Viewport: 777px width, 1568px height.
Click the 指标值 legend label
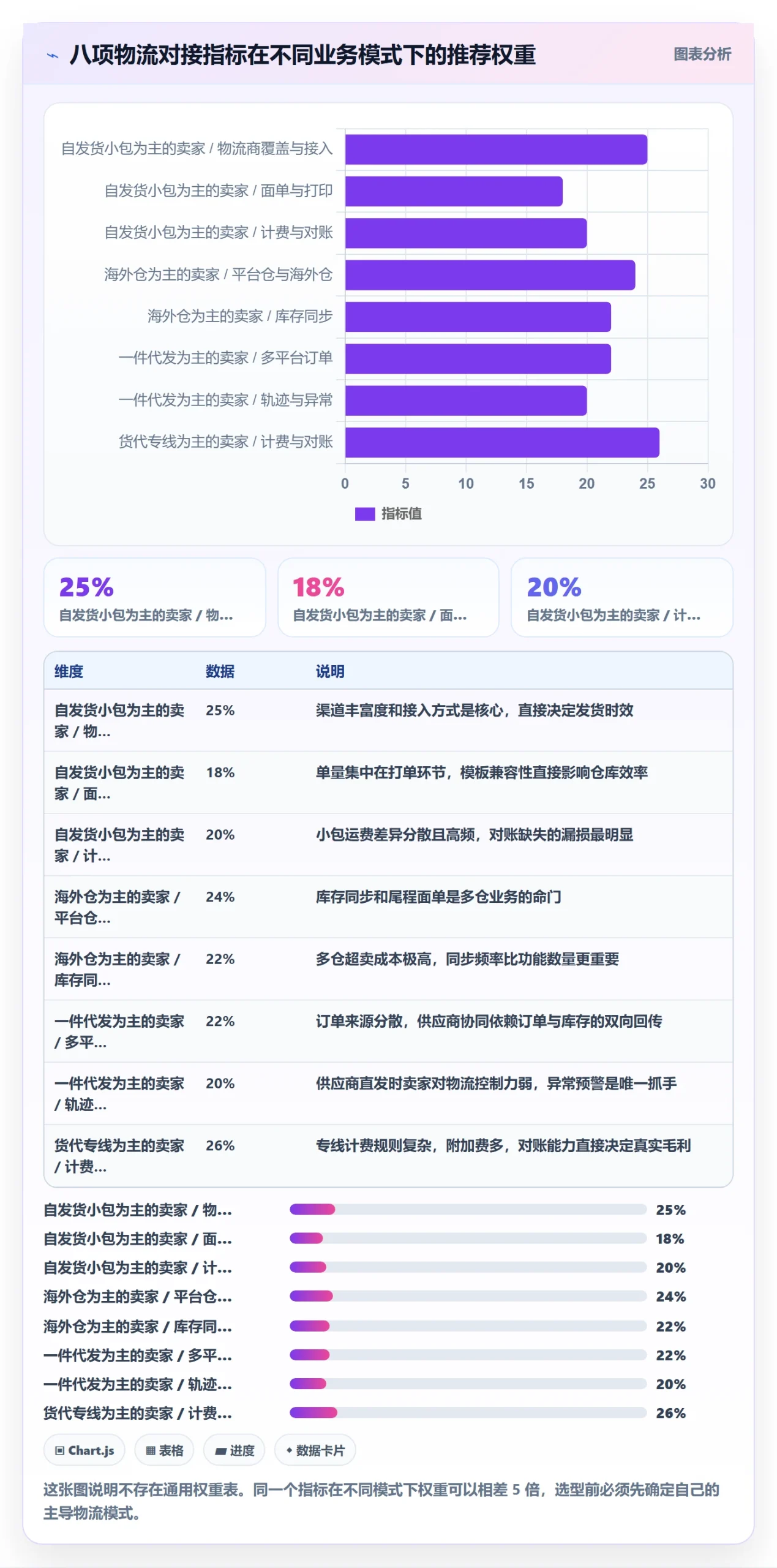tap(401, 514)
